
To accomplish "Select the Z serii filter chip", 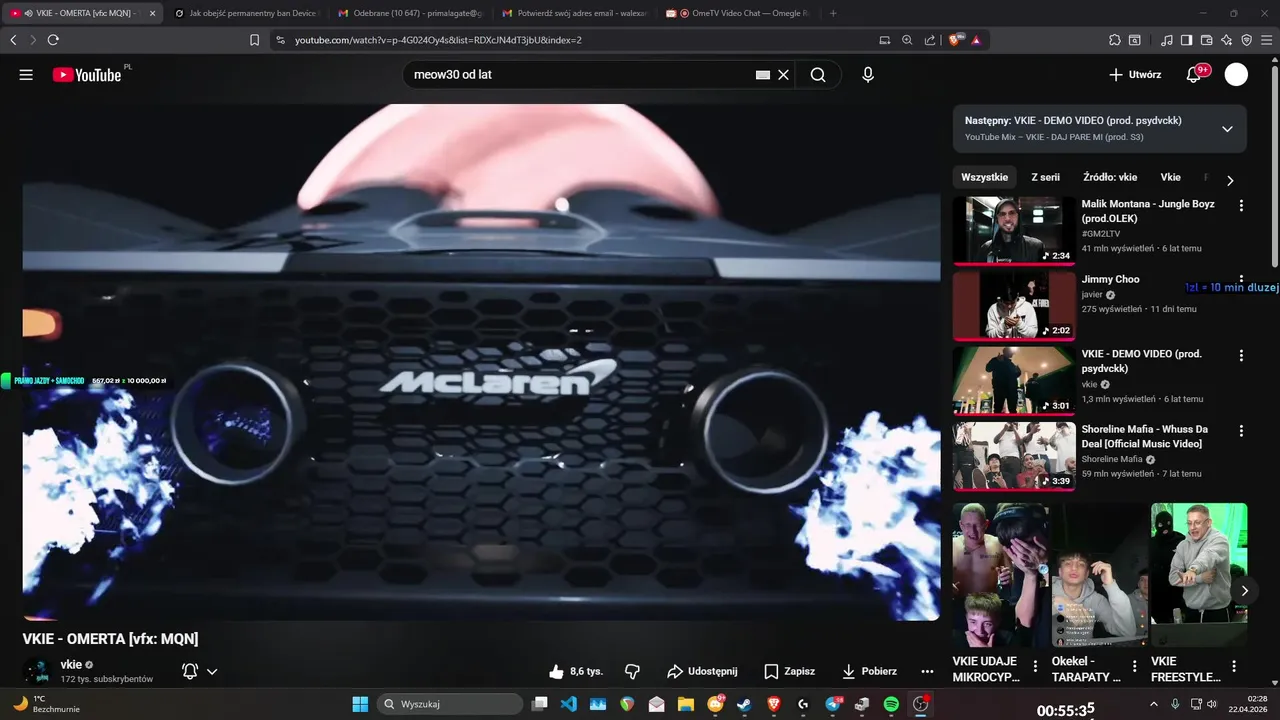I will point(1045,177).
